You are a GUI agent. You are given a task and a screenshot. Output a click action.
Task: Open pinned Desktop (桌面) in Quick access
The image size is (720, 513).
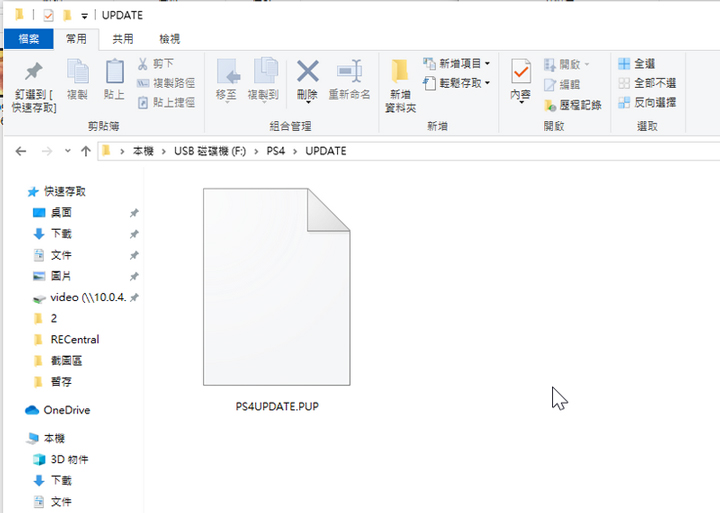[x=61, y=213]
